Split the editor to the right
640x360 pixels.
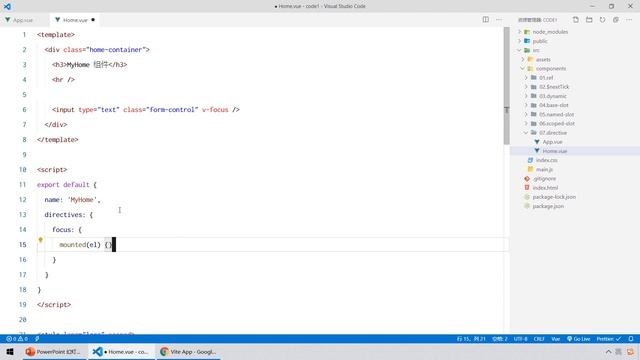pyautogui.click(x=485, y=20)
